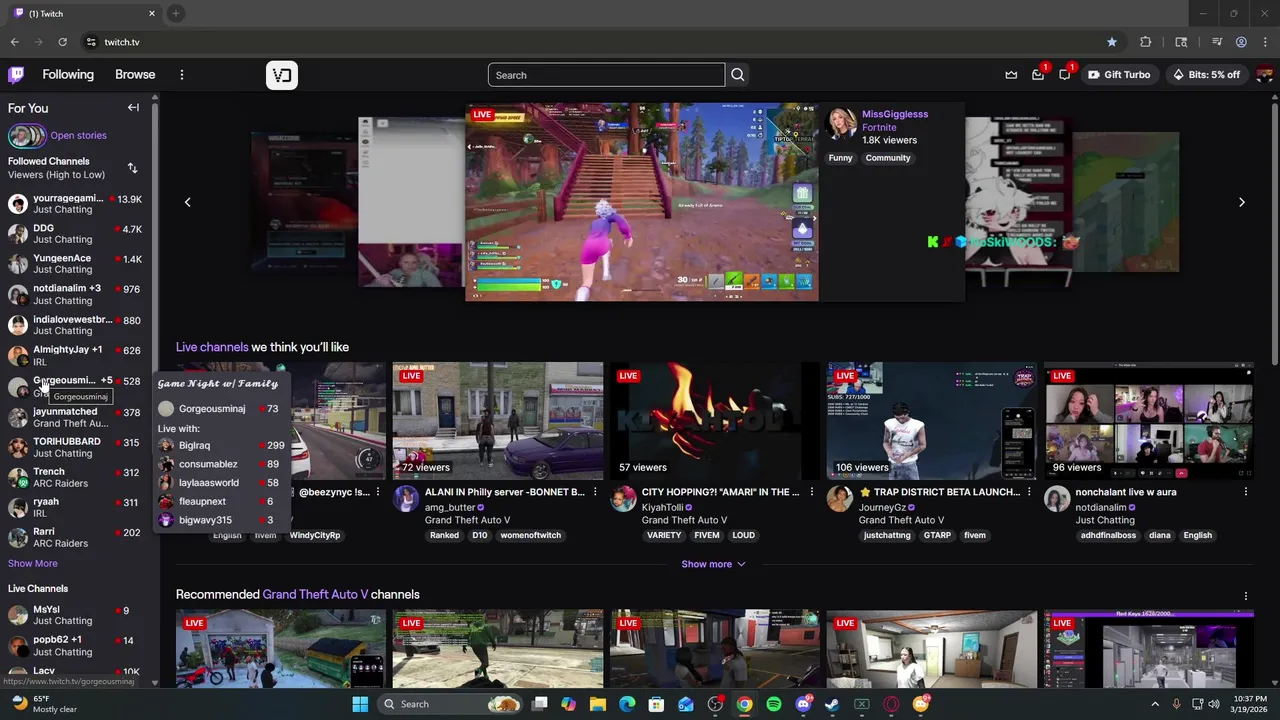Click the womenoftwitch tag

pos(530,535)
